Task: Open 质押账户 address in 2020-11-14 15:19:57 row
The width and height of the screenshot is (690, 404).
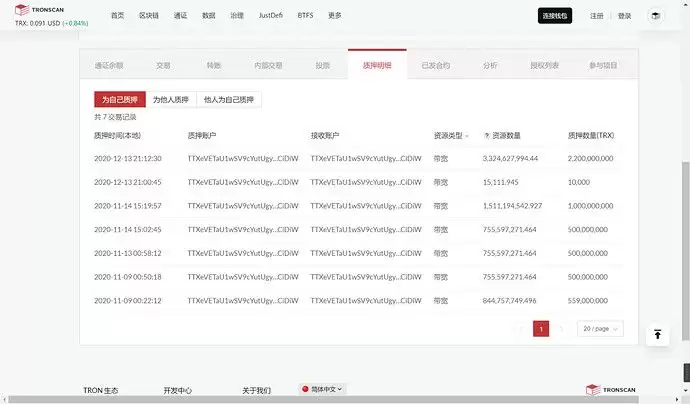Action: click(243, 206)
